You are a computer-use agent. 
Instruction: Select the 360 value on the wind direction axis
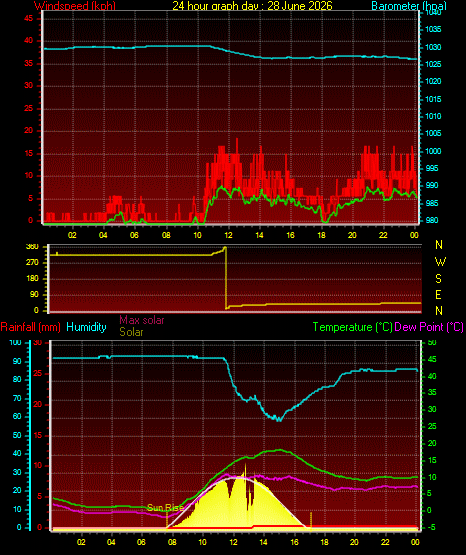[x=32, y=247]
